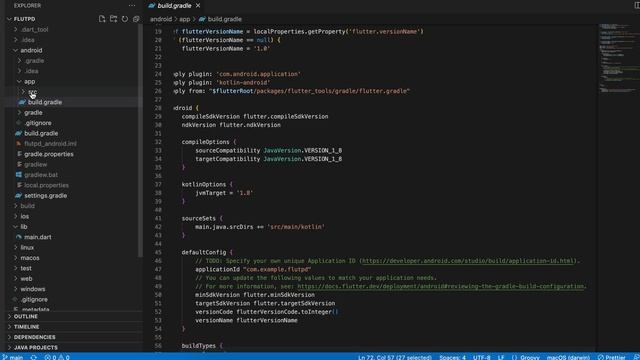Change end-of-line sequence via 'LF'

501,357
